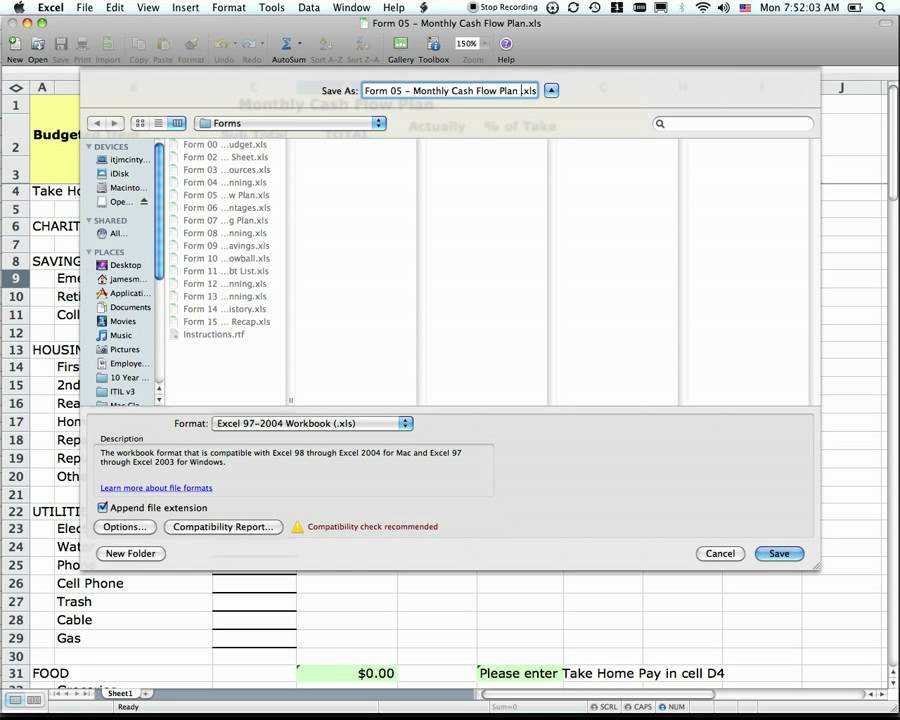Click the Wi-Fi status icon
Viewport: 900px width, 720px height.
pyautogui.click(x=702, y=7)
